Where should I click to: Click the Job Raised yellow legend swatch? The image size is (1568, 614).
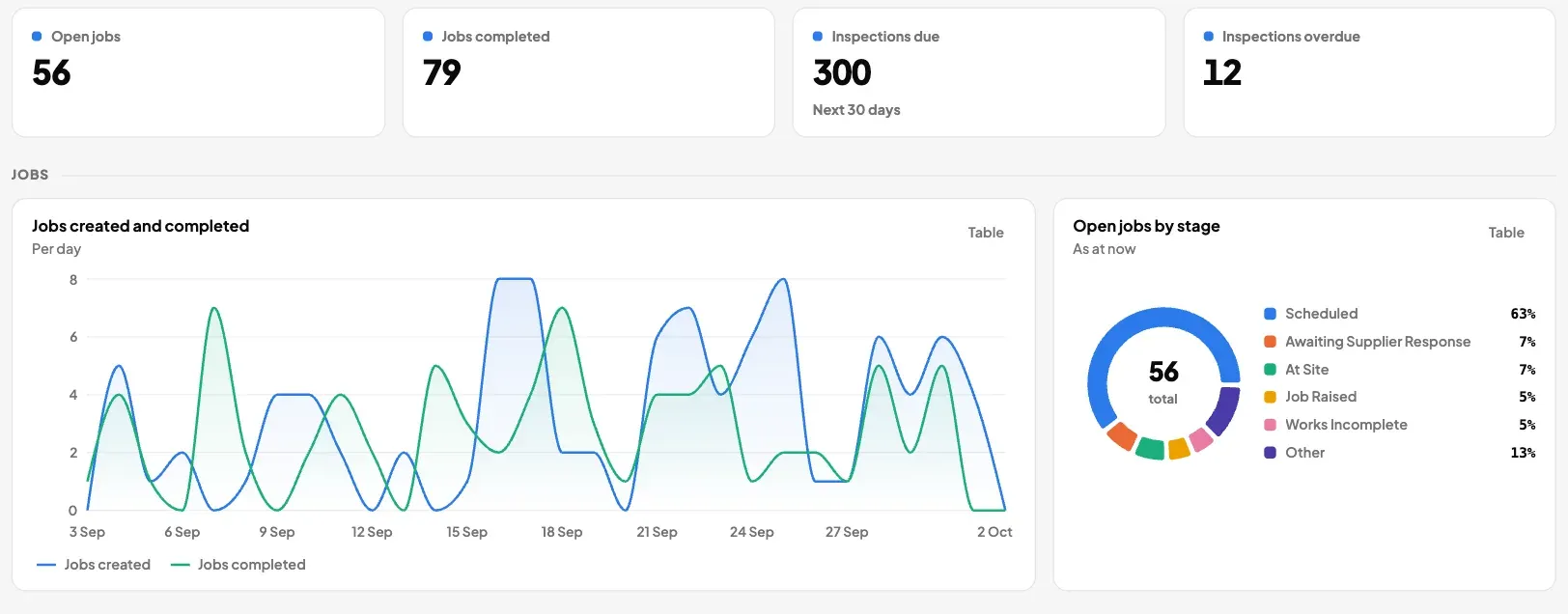pyautogui.click(x=1271, y=397)
